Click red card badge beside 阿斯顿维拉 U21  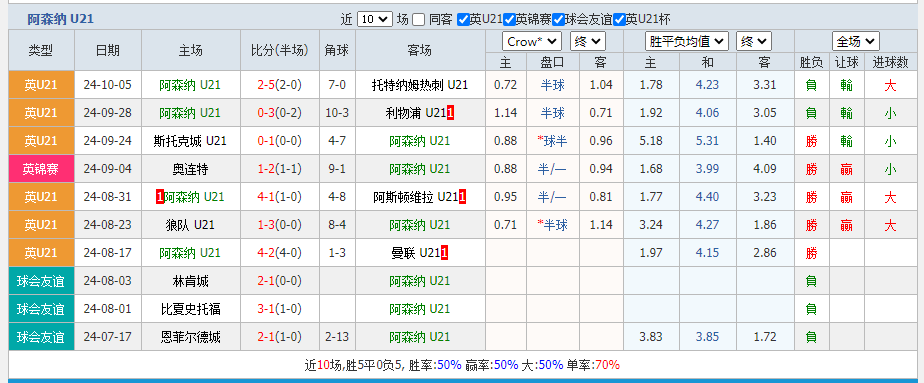(463, 197)
